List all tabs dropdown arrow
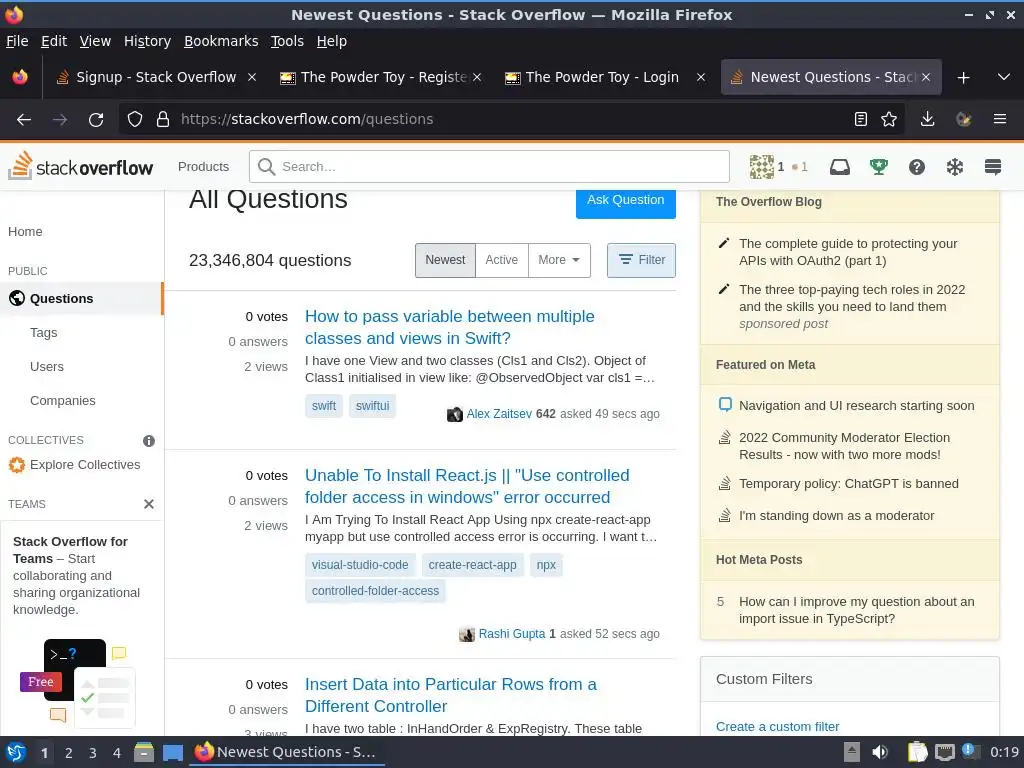Screen dimensions: 1024x768 pyautogui.click(x=1004, y=77)
